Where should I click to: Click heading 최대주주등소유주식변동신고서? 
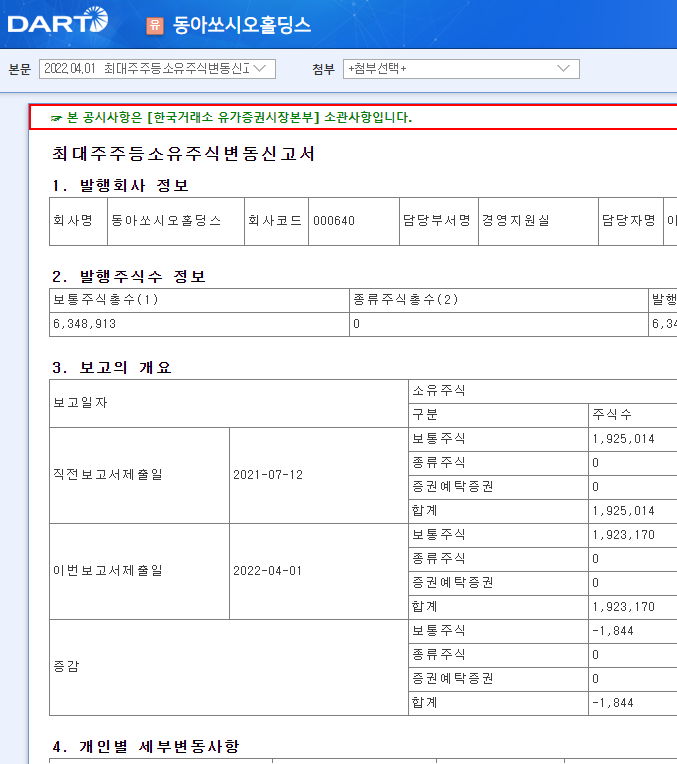pyautogui.click(x=184, y=154)
